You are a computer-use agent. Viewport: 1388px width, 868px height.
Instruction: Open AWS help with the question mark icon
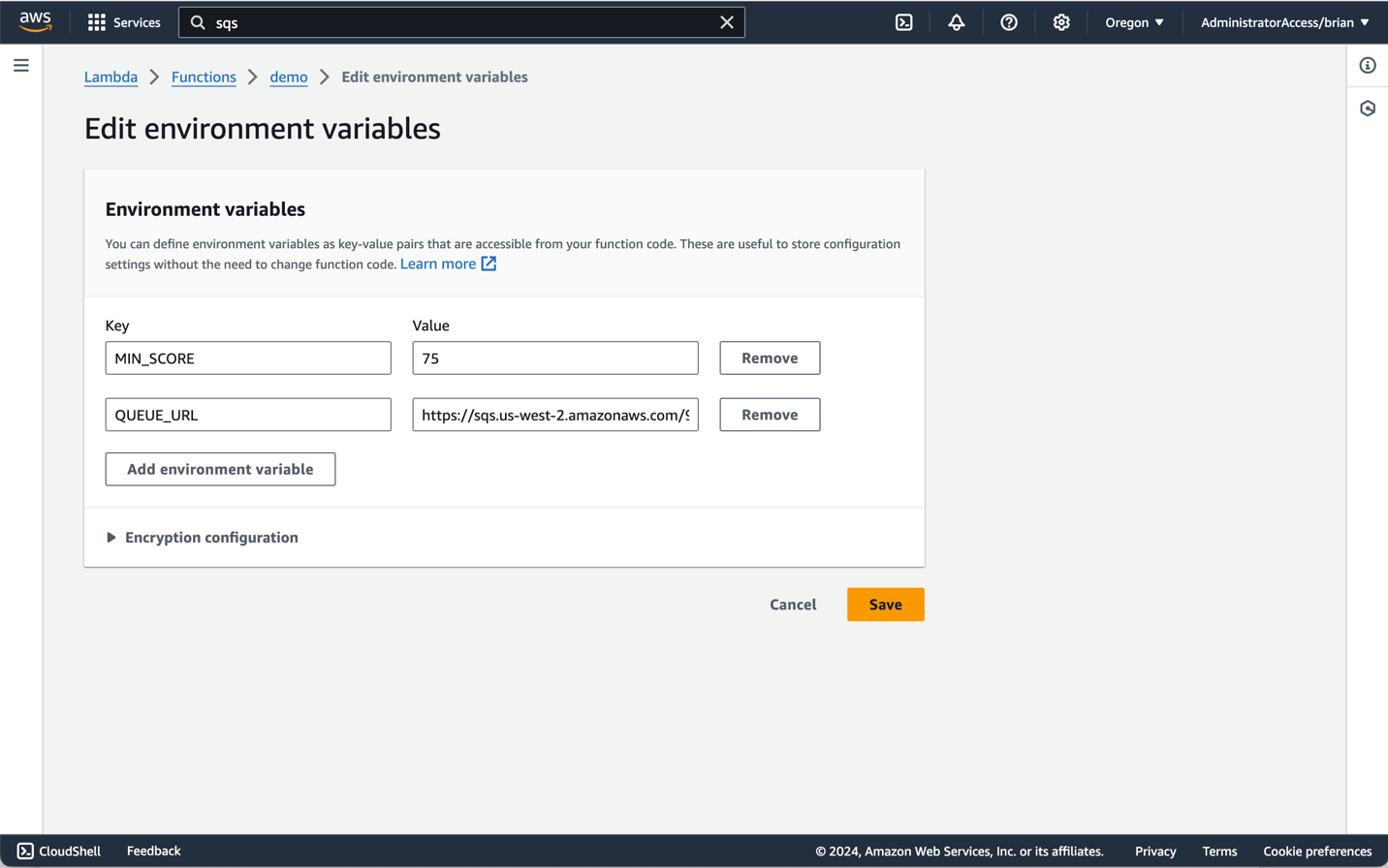pos(1009,21)
